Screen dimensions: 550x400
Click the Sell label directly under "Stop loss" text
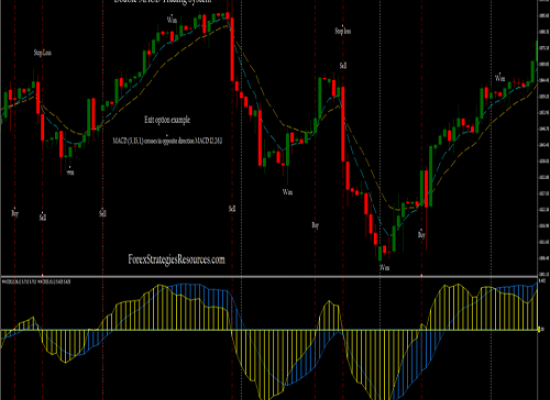click(343, 66)
